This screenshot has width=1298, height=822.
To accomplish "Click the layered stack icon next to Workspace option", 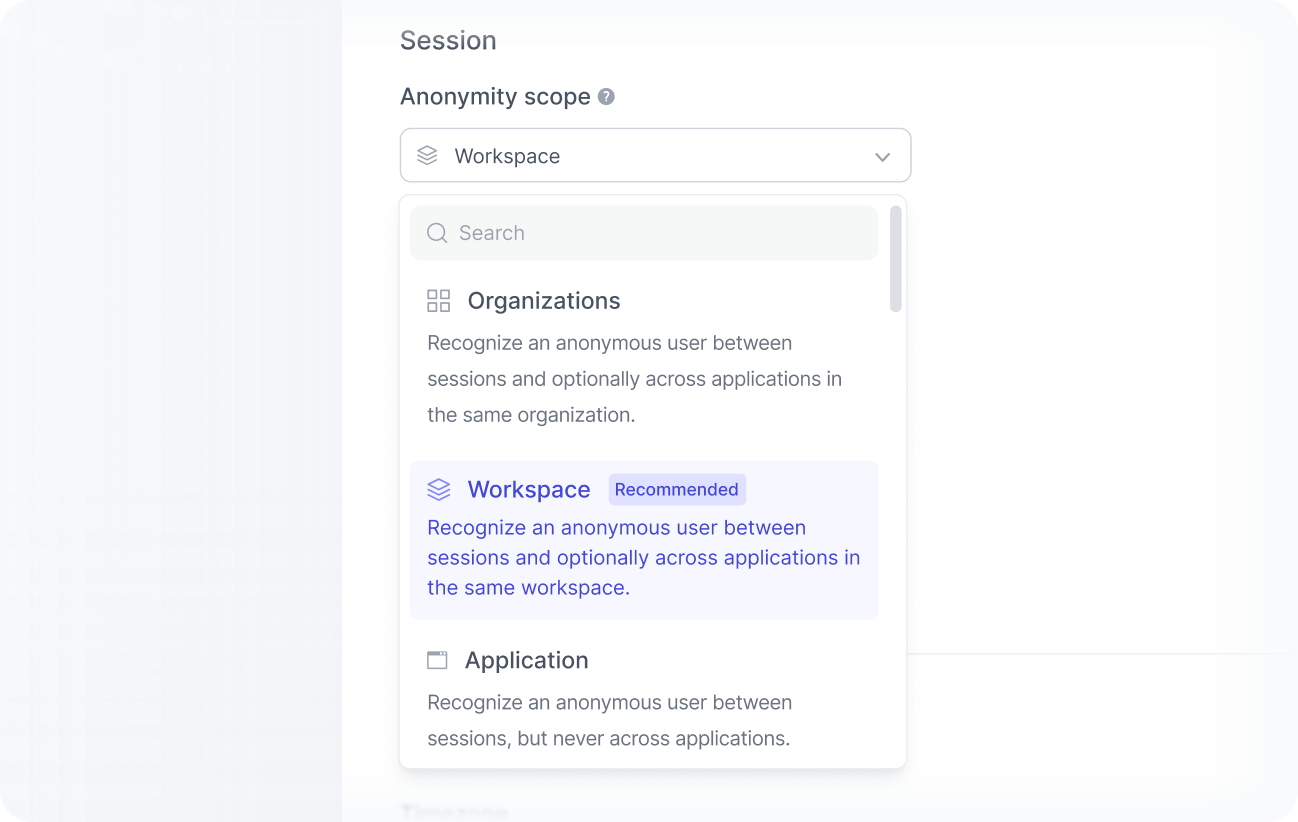I will (439, 489).
